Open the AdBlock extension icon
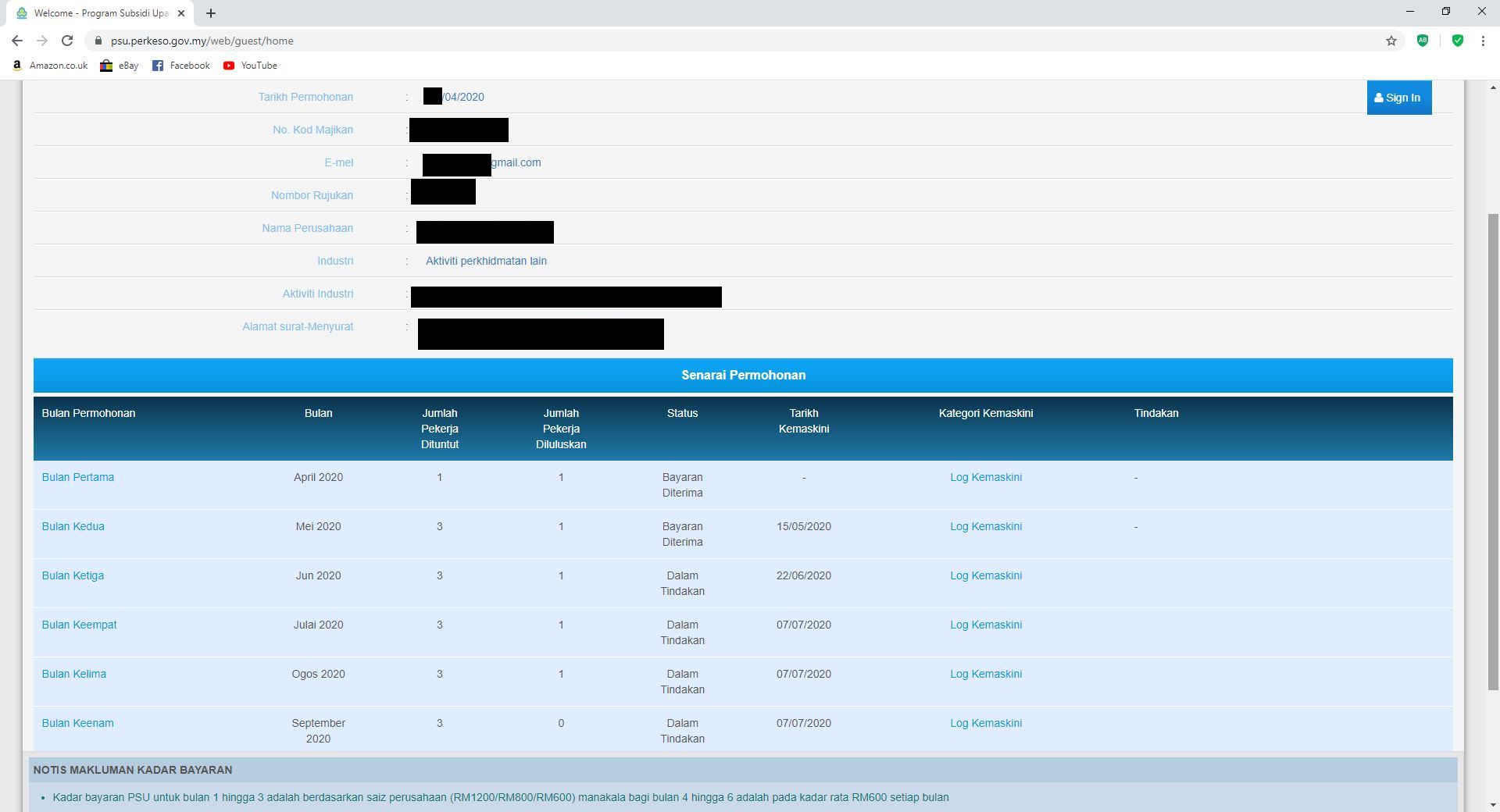Image resolution: width=1500 pixels, height=812 pixels. [1423, 41]
